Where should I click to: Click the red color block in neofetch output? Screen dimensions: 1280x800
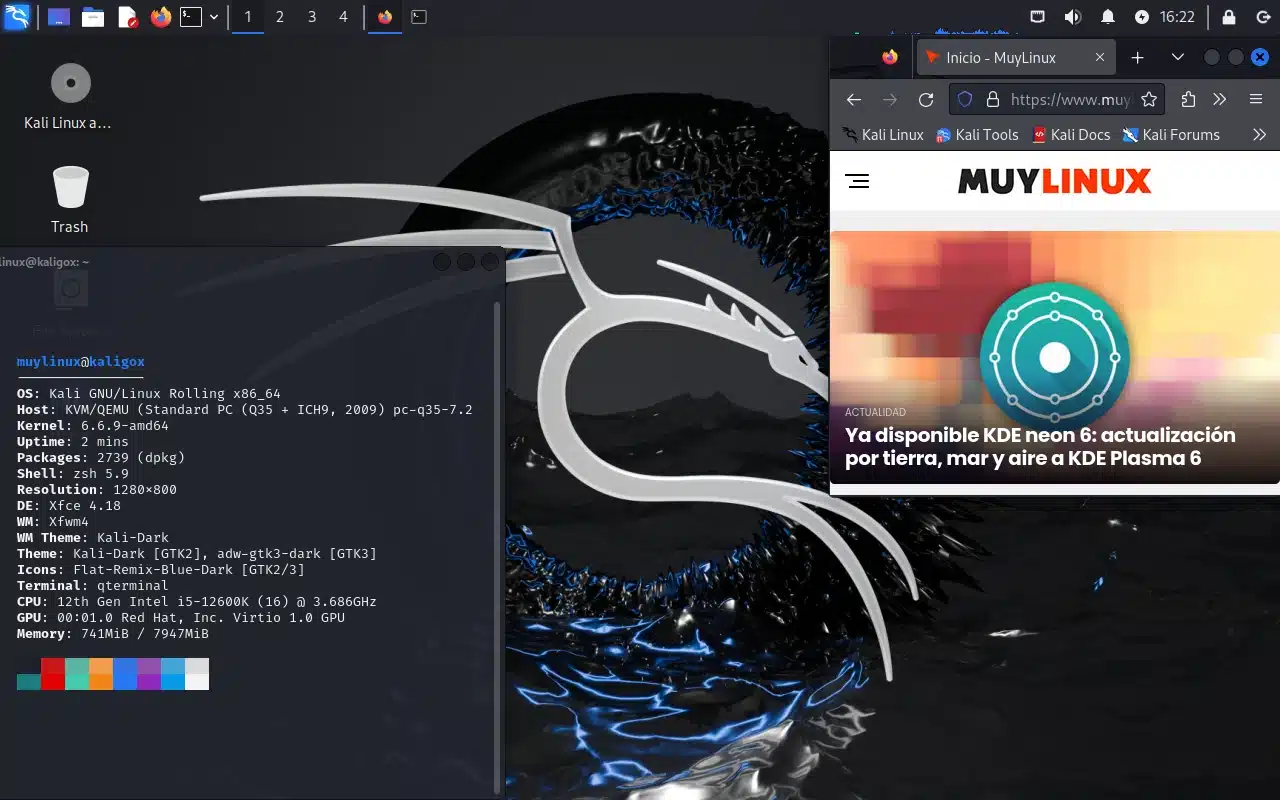click(53, 674)
